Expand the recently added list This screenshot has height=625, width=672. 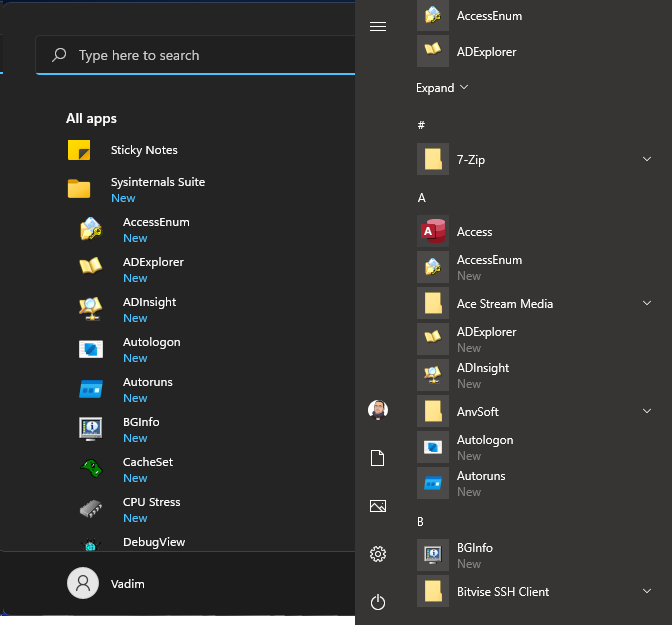point(442,88)
